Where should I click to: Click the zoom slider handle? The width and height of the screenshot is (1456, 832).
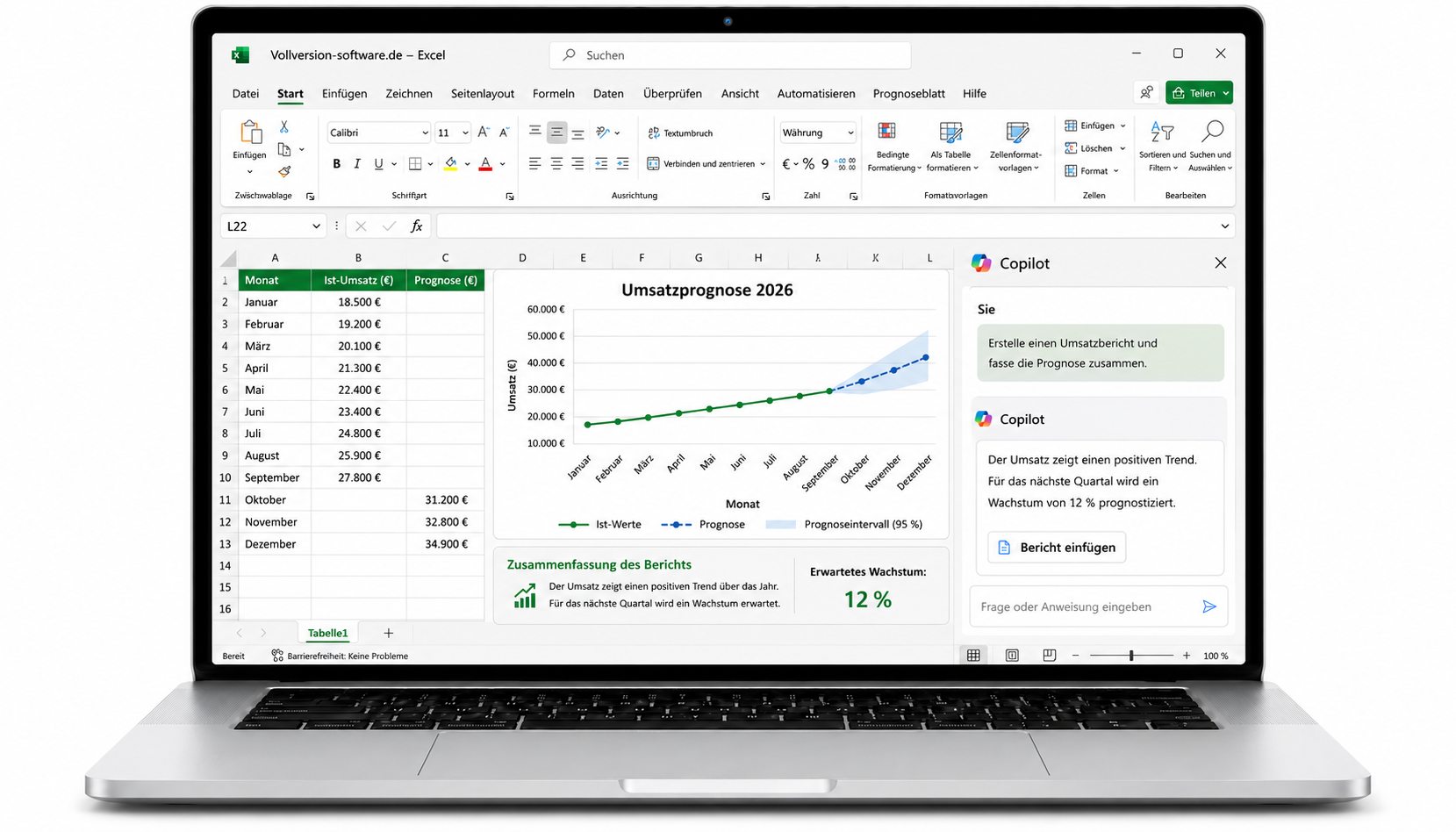pos(1131,655)
